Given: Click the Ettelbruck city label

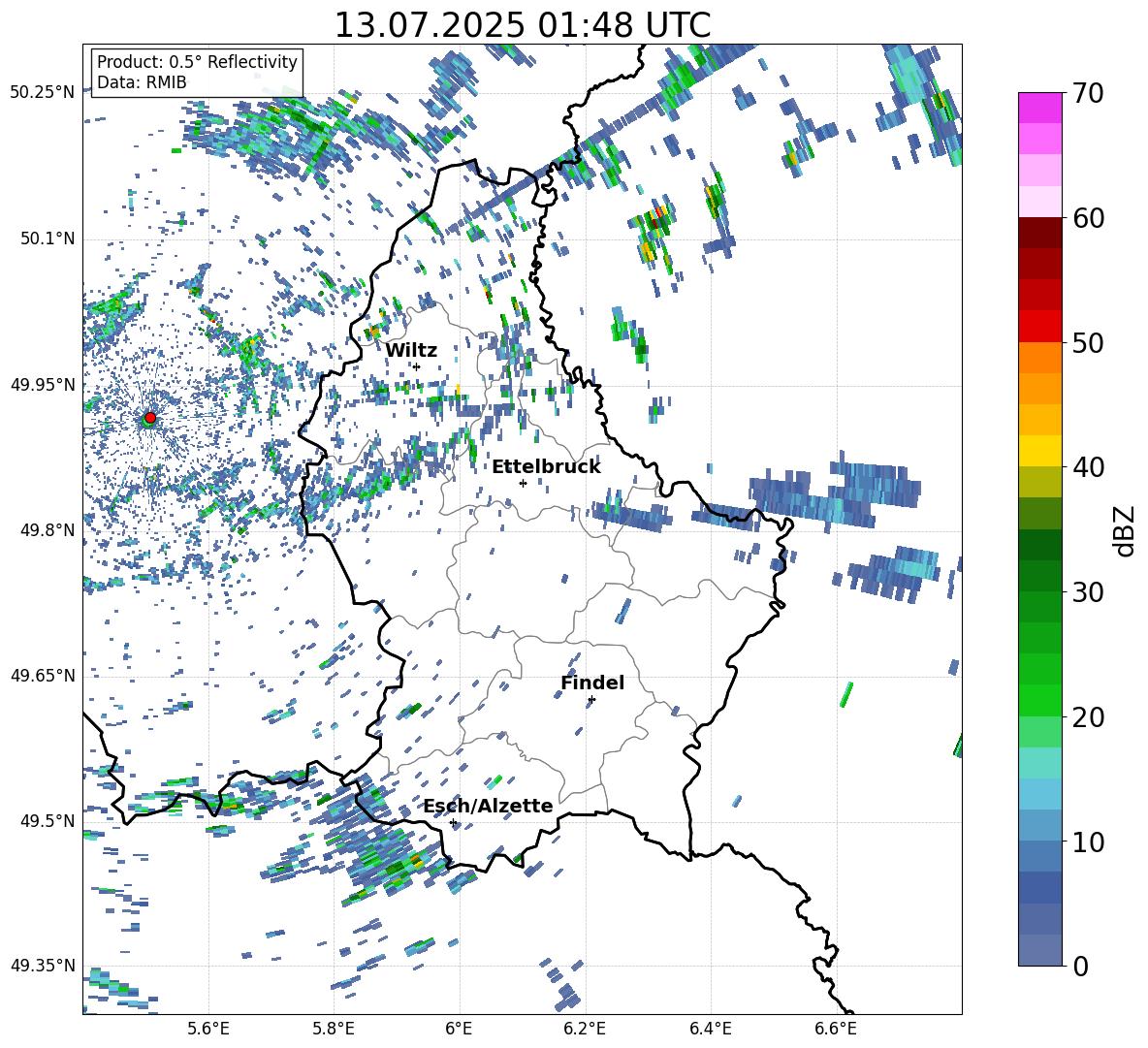Looking at the screenshot, I should pos(546,467).
